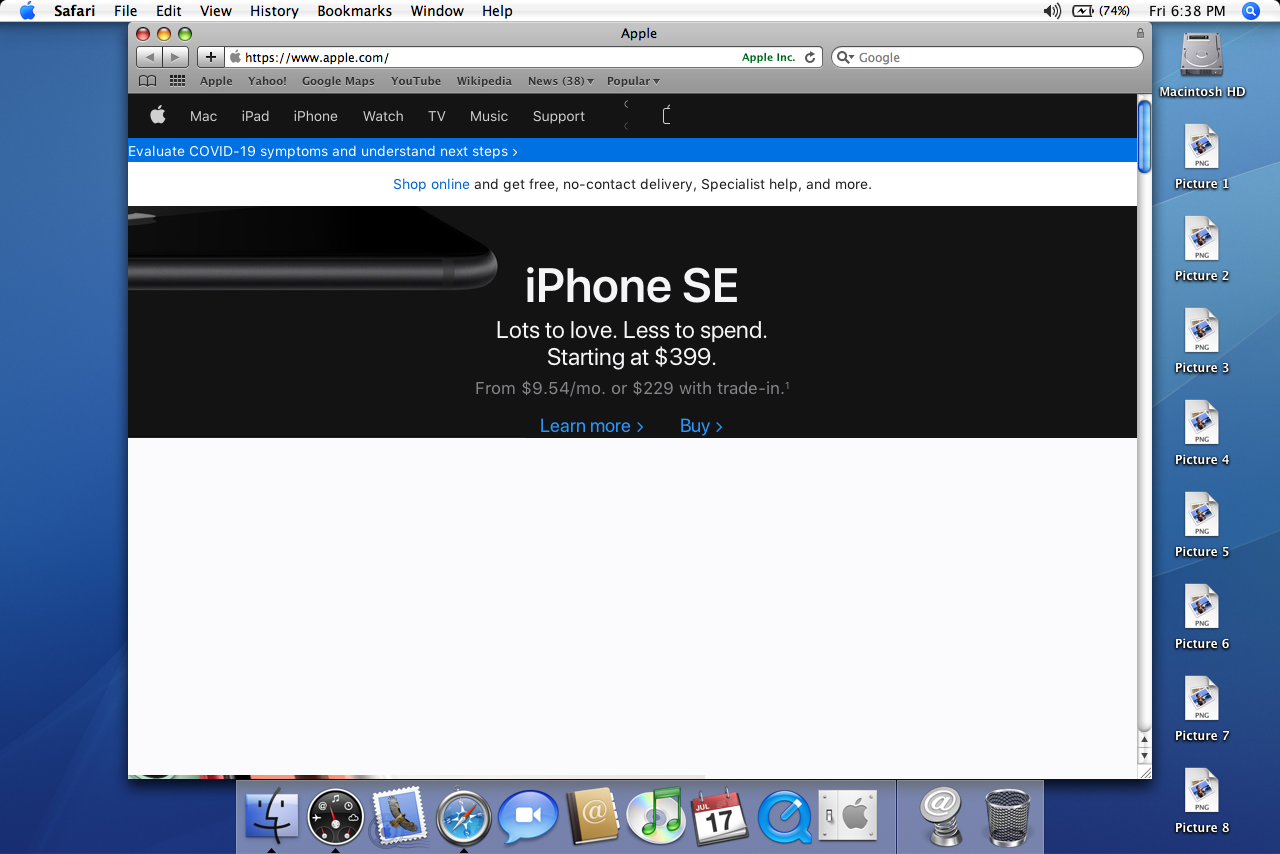Select the Picture 2 file on desktop
The width and height of the screenshot is (1280, 854).
click(1202, 249)
